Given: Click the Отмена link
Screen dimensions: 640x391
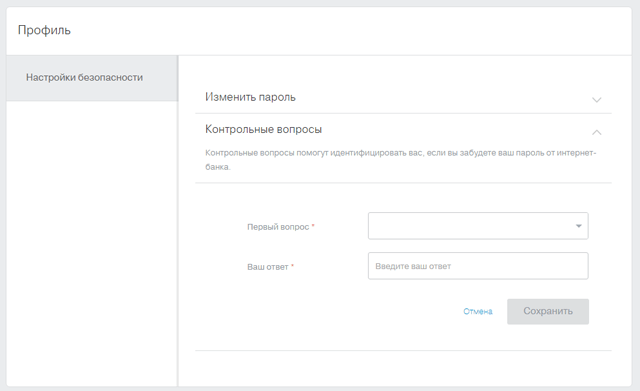Looking at the screenshot, I should click(478, 311).
